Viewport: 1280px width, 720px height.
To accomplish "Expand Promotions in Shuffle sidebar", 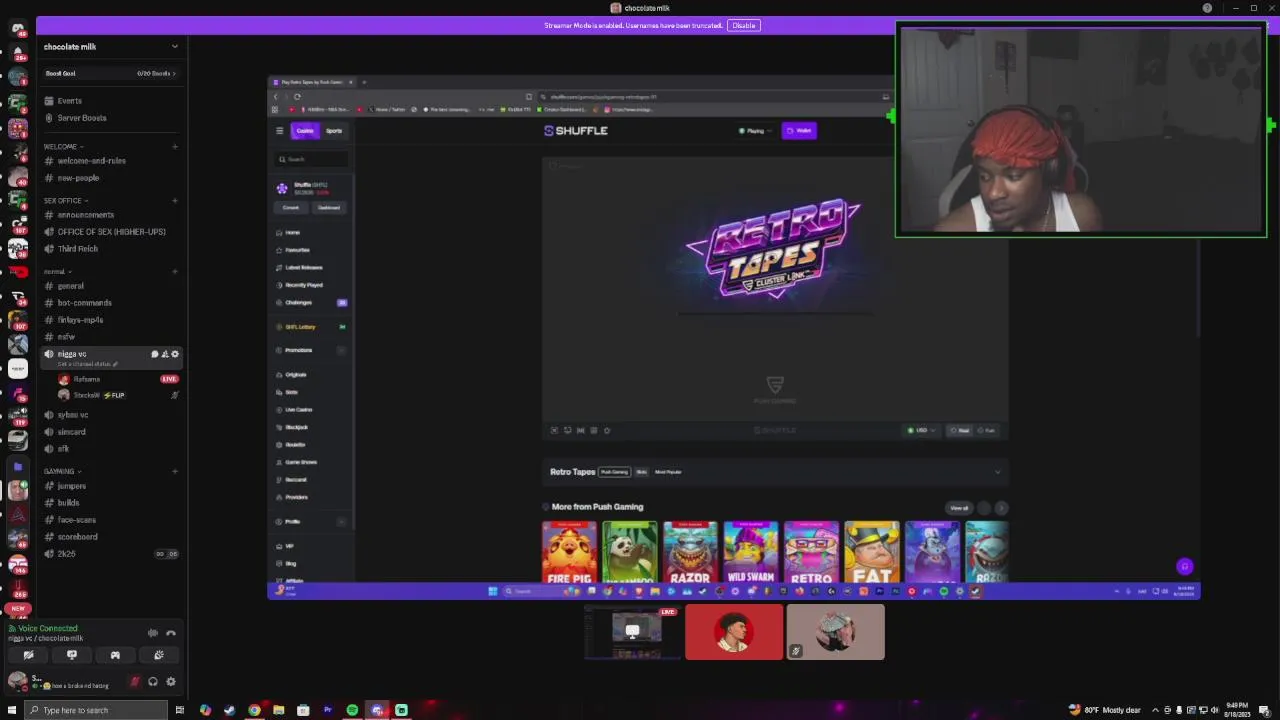I will [341, 350].
